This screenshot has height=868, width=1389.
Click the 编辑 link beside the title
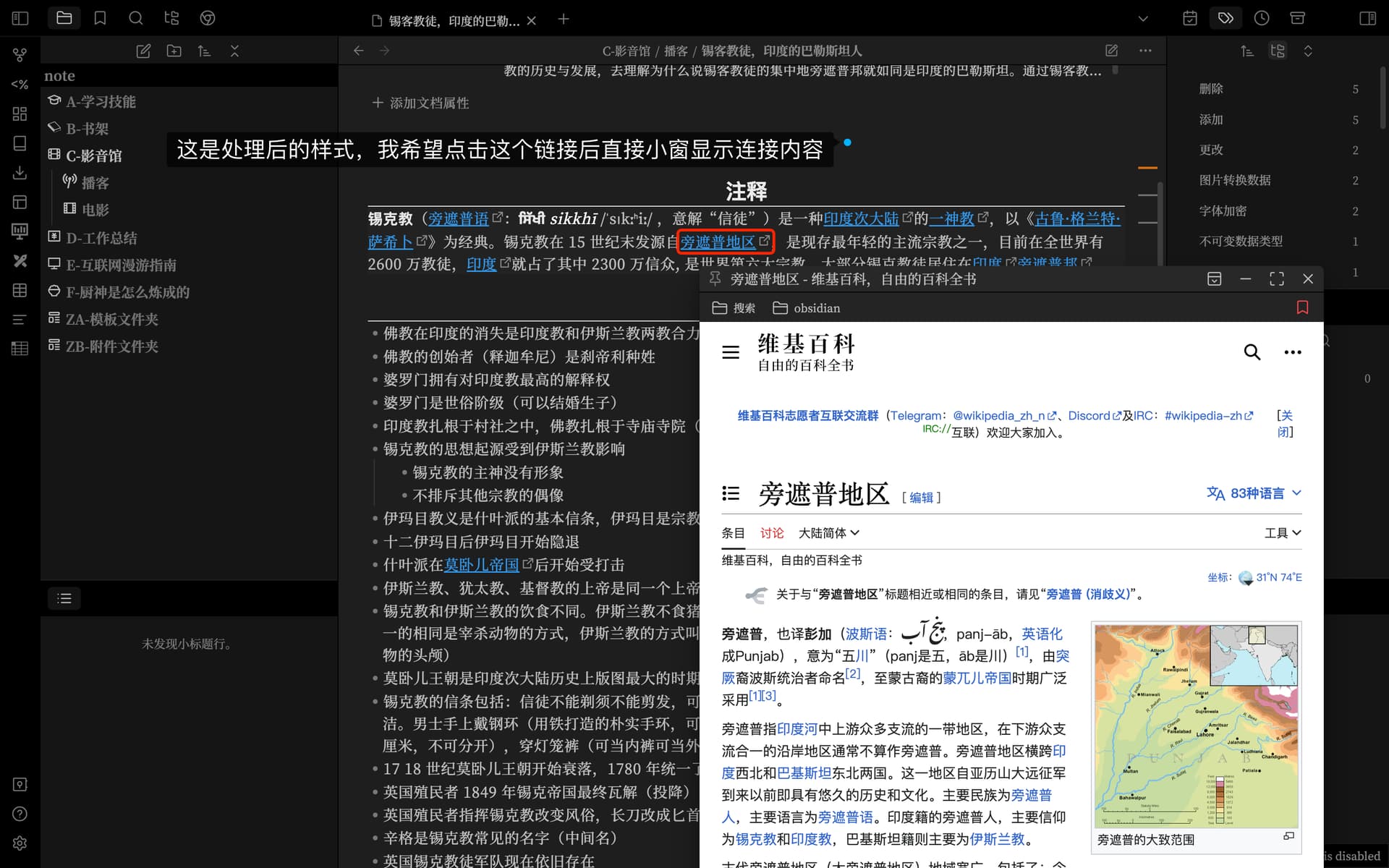coord(921,498)
